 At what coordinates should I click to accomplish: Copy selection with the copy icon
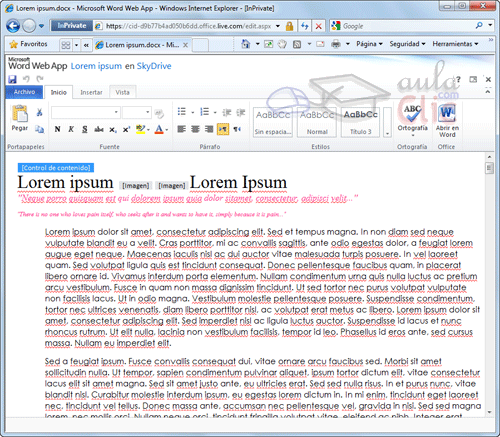pos(39,129)
